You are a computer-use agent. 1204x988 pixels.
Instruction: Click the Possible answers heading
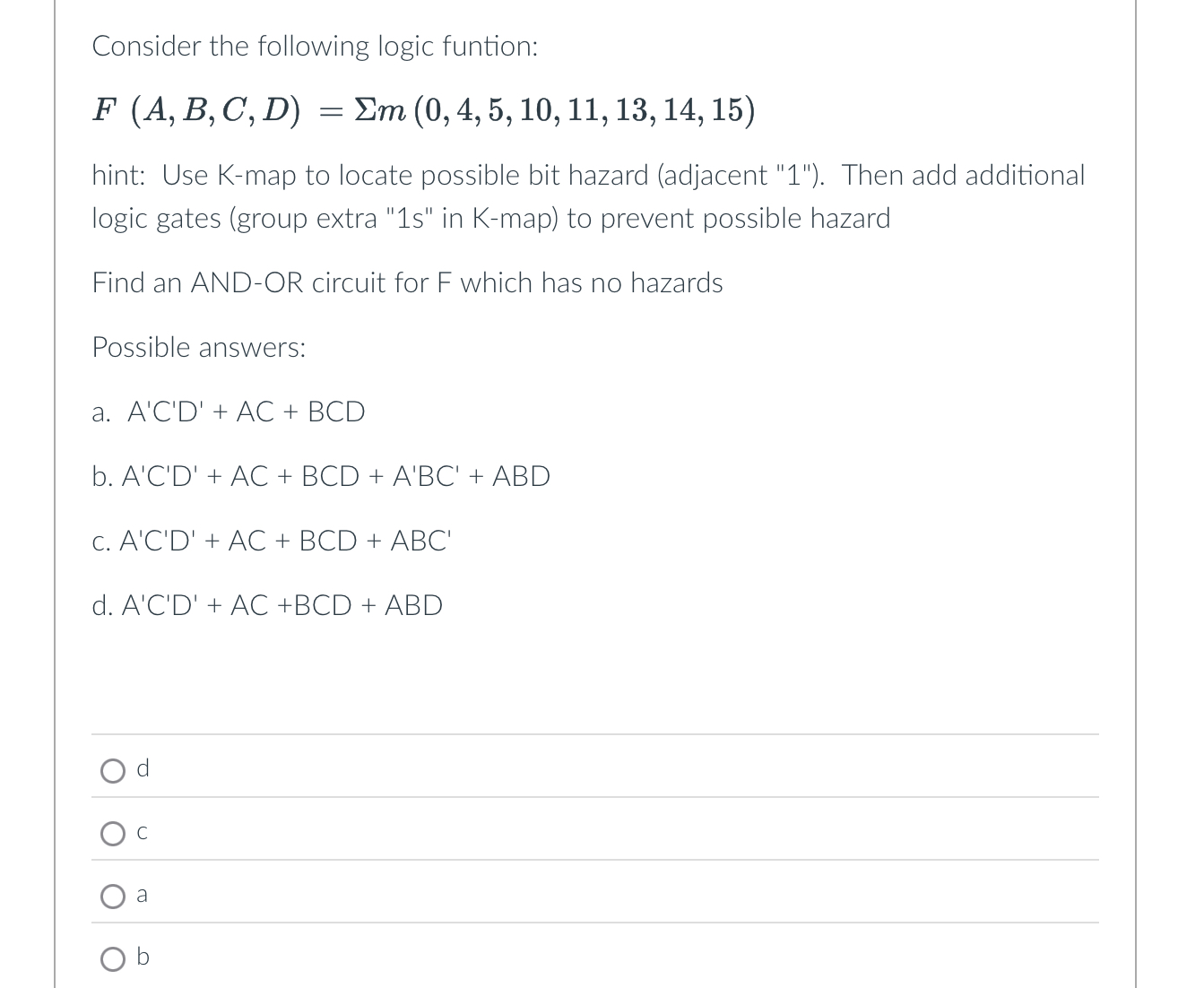(x=199, y=347)
